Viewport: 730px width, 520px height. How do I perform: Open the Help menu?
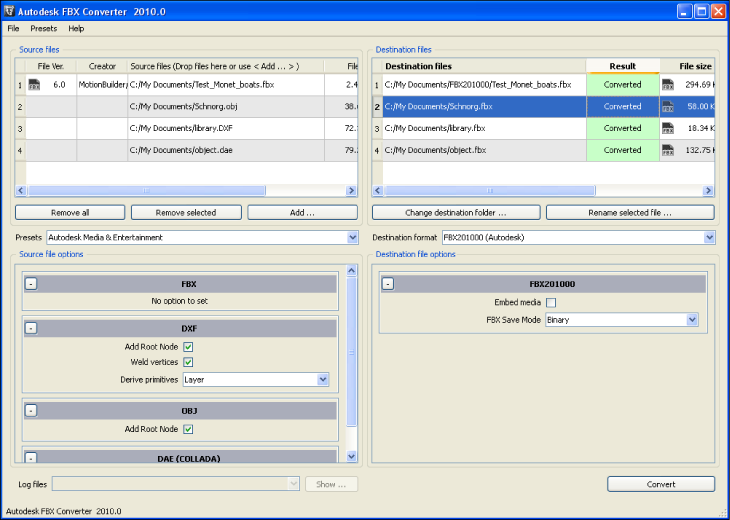(x=76, y=28)
